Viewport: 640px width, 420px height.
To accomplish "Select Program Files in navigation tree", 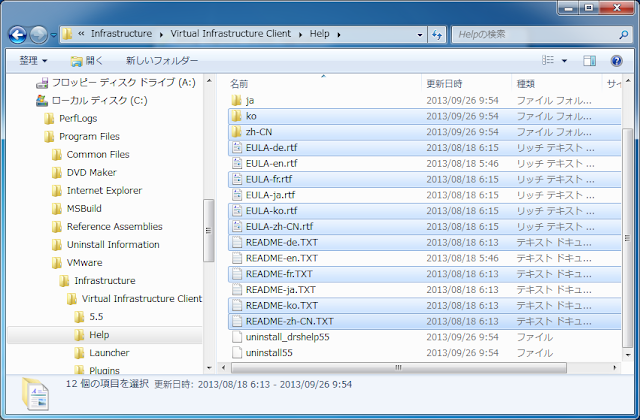I will coord(82,137).
